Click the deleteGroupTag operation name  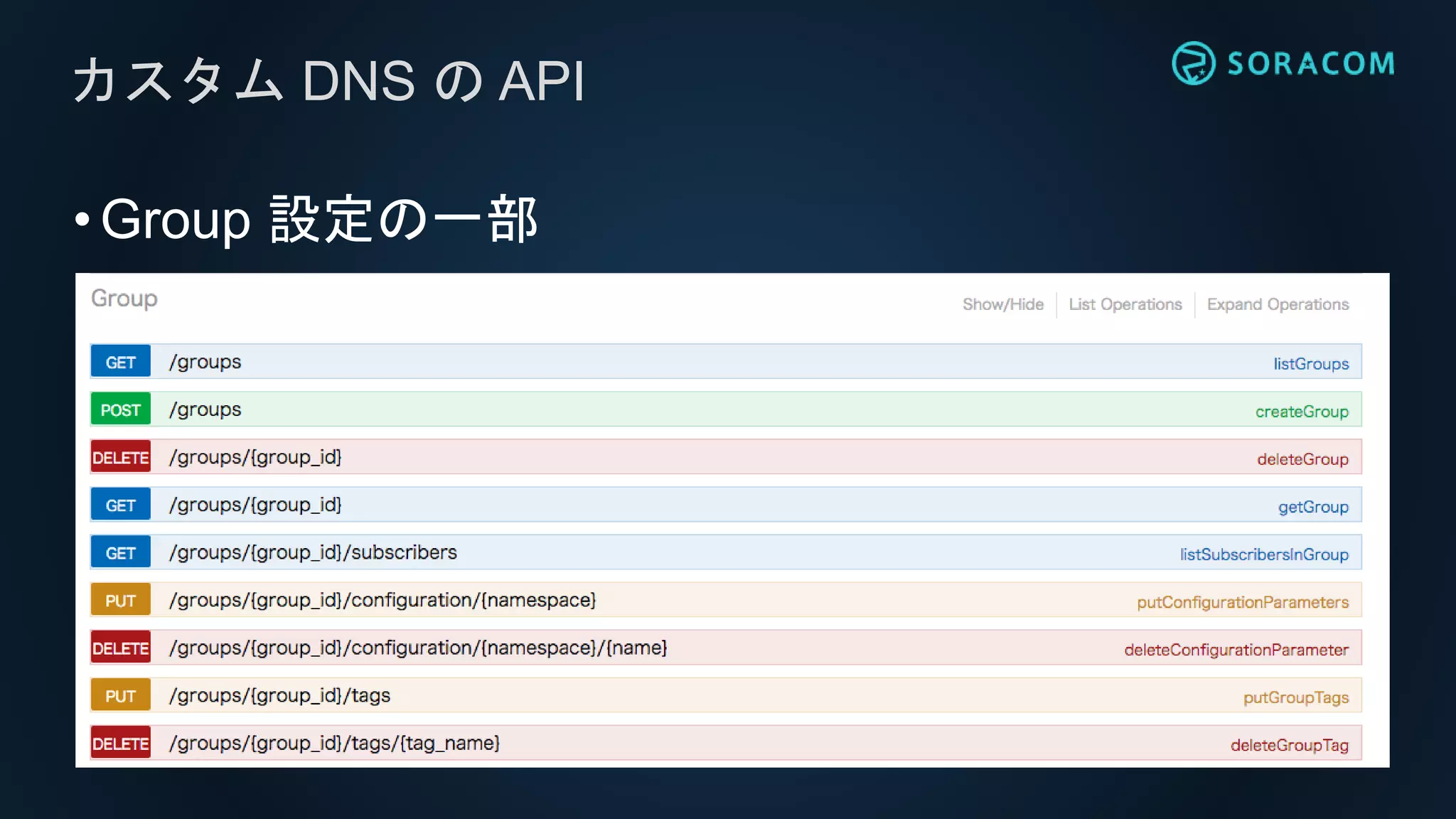[1290, 745]
